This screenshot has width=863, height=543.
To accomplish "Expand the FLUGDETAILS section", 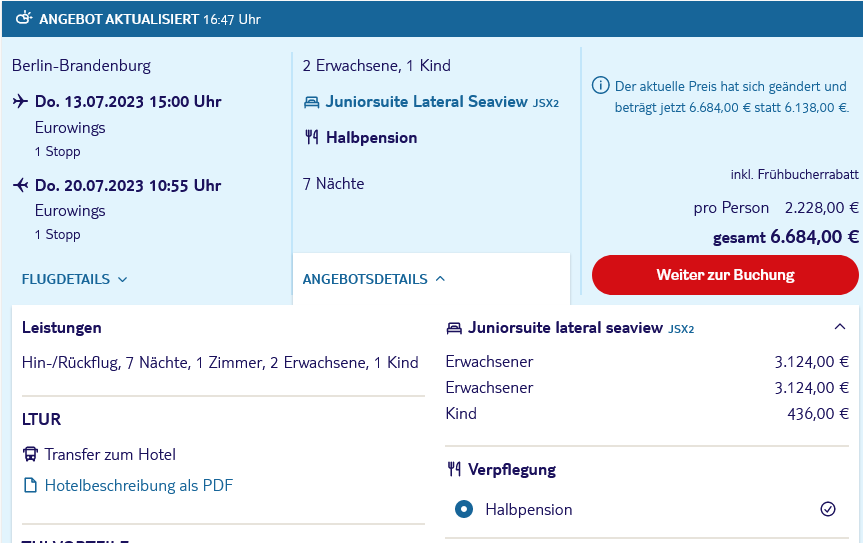I will [x=74, y=279].
